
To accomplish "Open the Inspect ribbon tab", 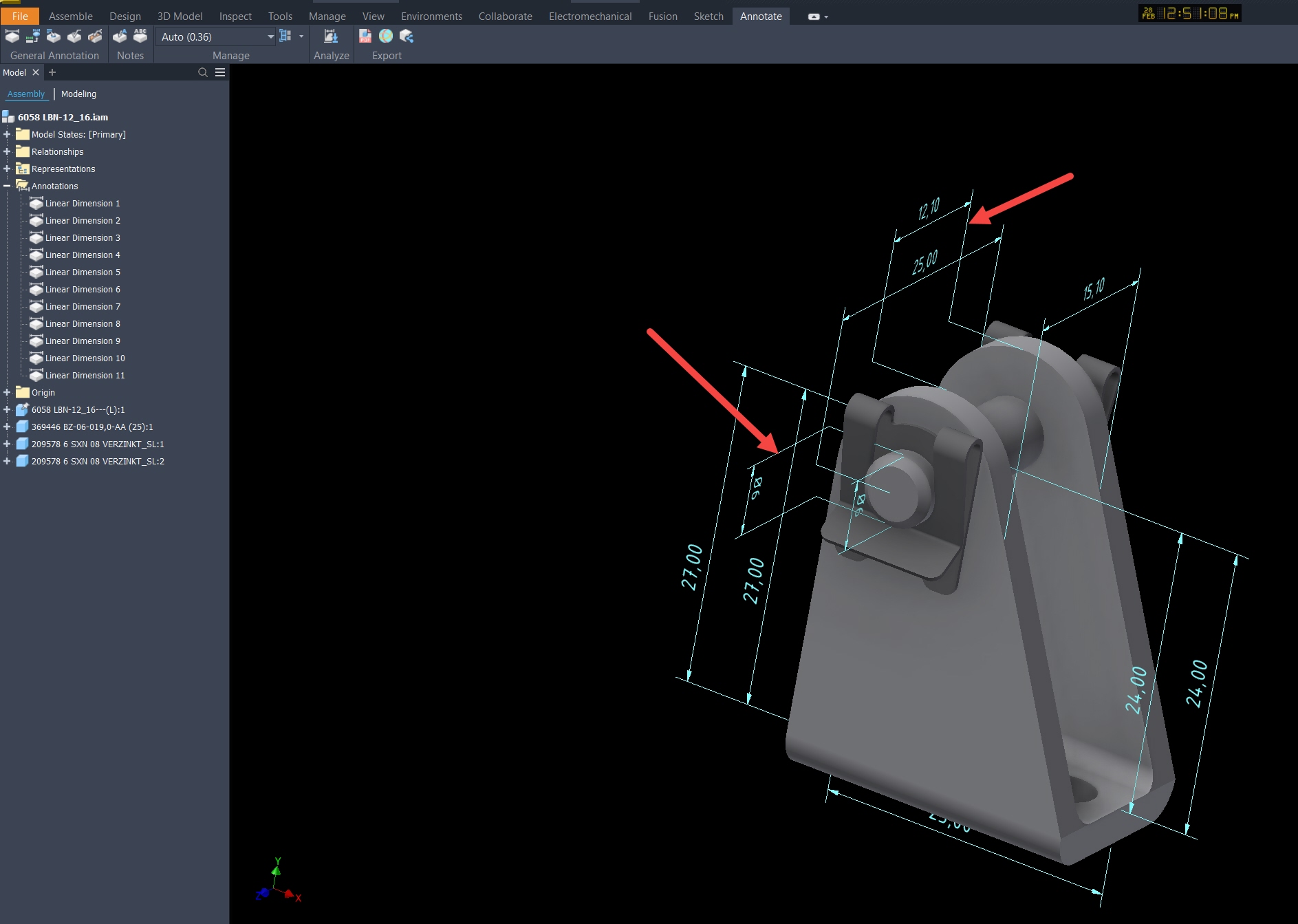I will pos(235,17).
